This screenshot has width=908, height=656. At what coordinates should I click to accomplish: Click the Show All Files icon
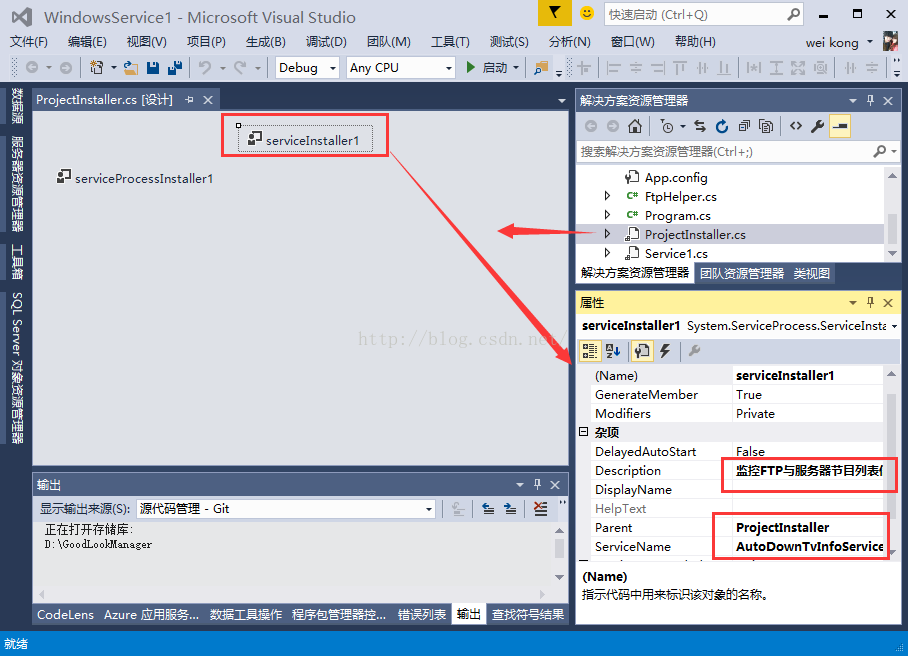pos(766,126)
